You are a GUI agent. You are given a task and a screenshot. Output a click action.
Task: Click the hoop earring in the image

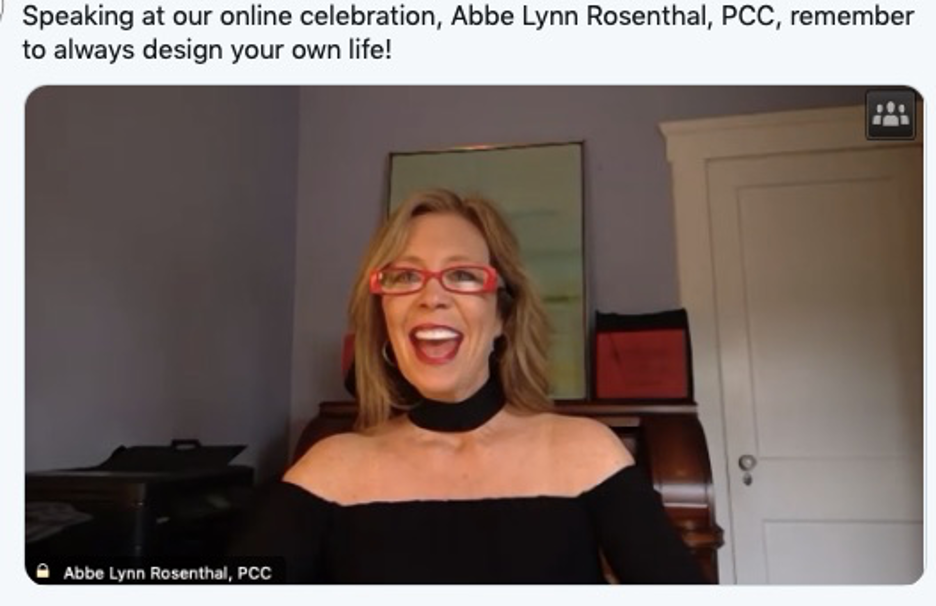point(388,354)
